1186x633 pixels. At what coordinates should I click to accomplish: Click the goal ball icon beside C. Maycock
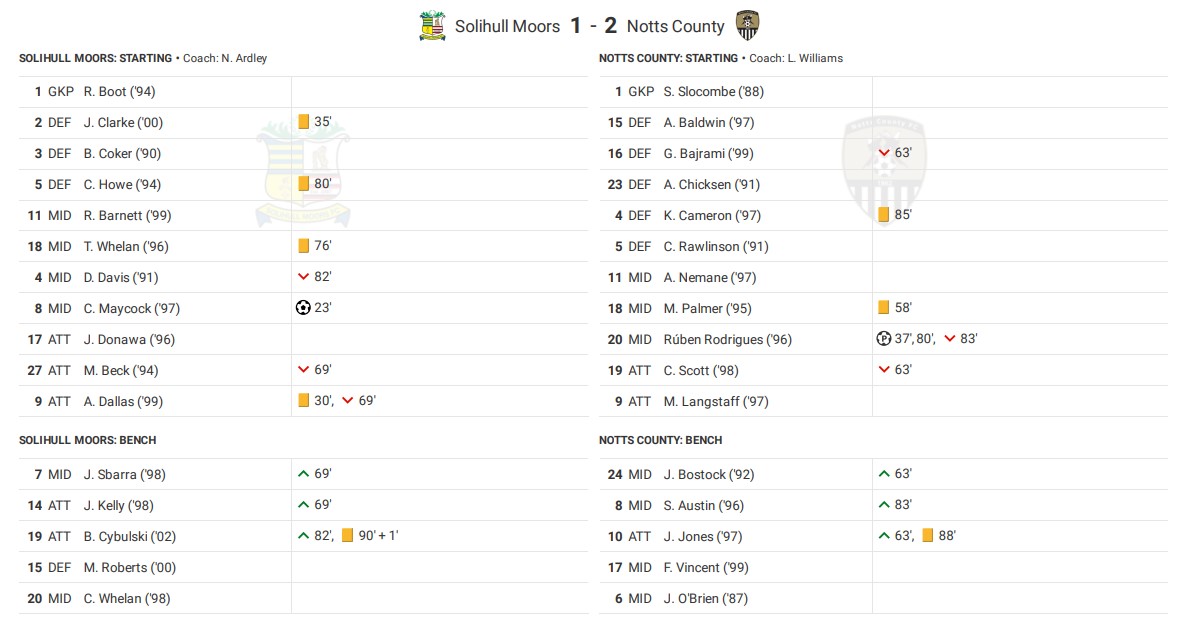point(303,308)
